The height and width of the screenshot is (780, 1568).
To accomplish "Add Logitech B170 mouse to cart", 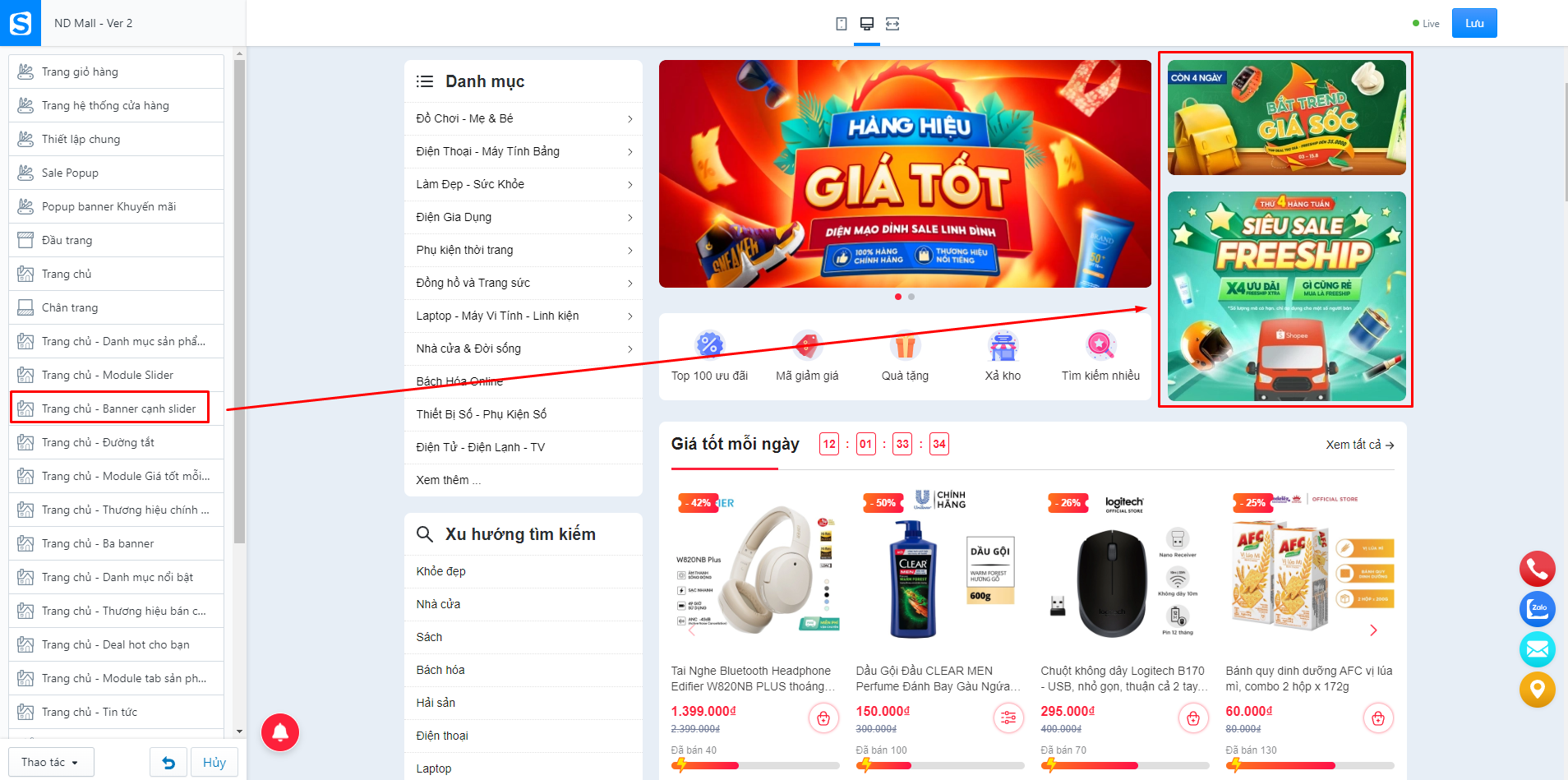I will [1193, 718].
